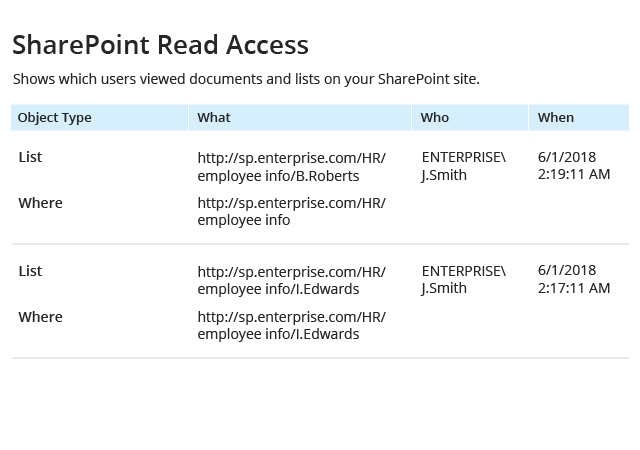Open the I.Edwards URL in What column
The image size is (640, 450).
click(x=291, y=281)
